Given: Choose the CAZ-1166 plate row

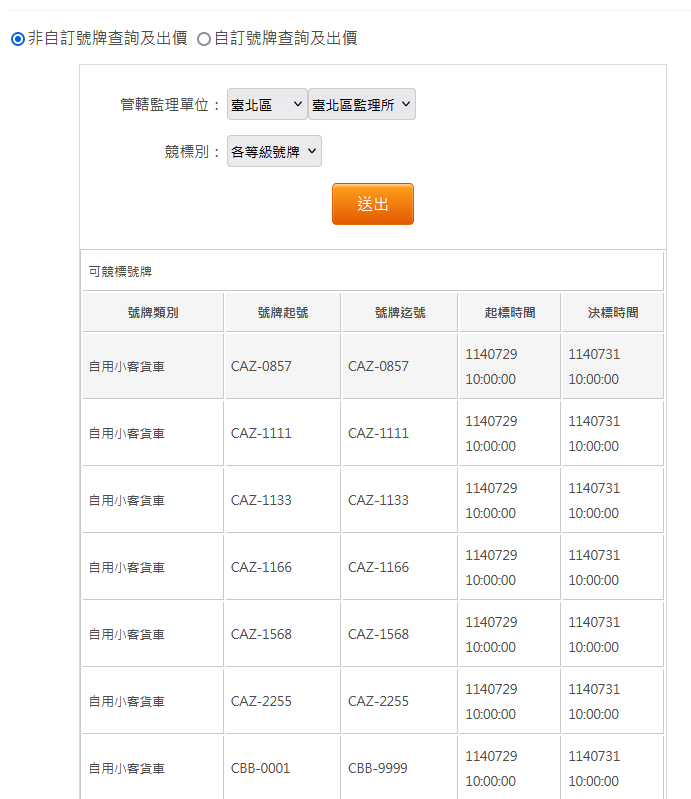Looking at the screenshot, I should pyautogui.click(x=373, y=567).
